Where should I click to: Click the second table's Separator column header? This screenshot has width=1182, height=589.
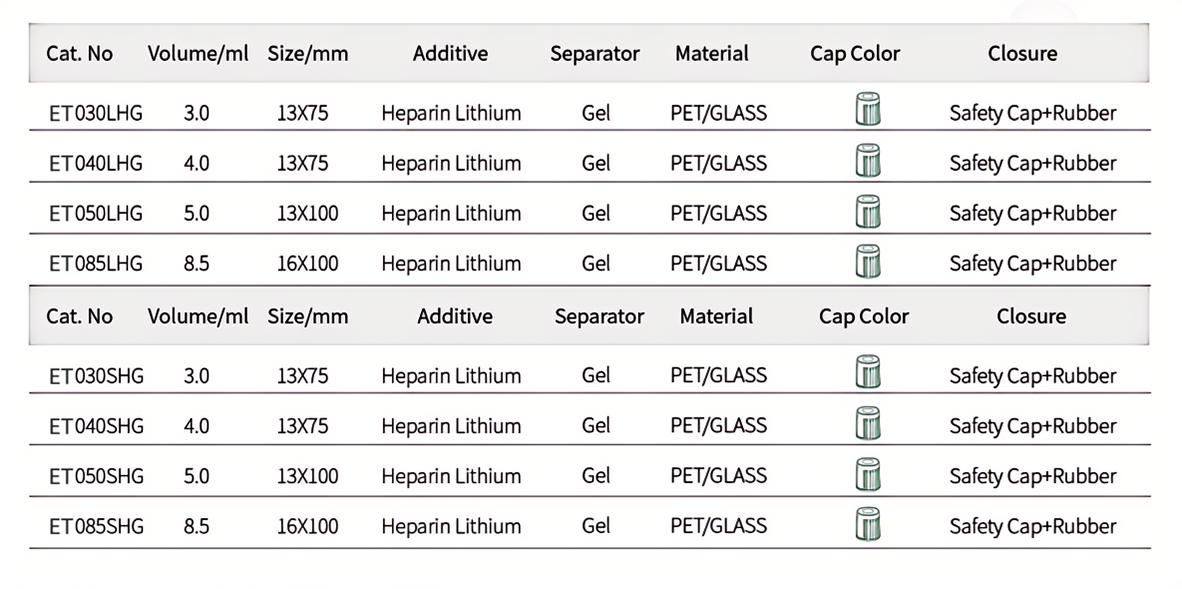point(599,316)
